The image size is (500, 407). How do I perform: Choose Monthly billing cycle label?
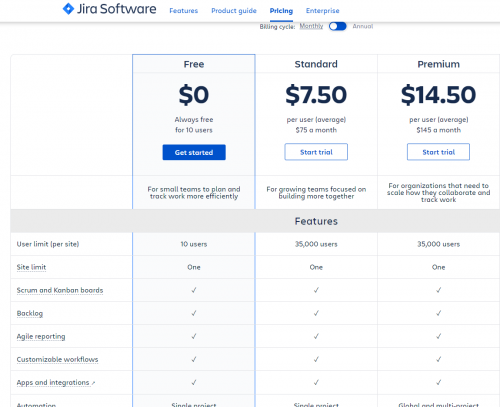click(x=311, y=26)
